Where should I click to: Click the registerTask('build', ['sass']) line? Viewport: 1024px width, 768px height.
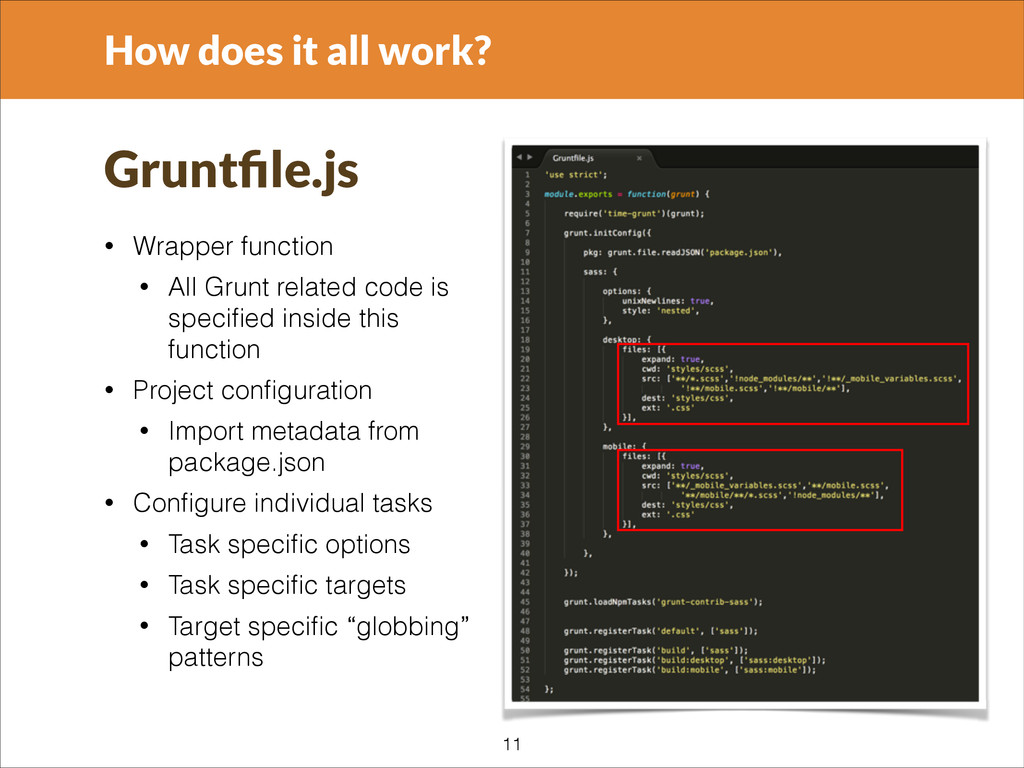pyautogui.click(x=656, y=650)
